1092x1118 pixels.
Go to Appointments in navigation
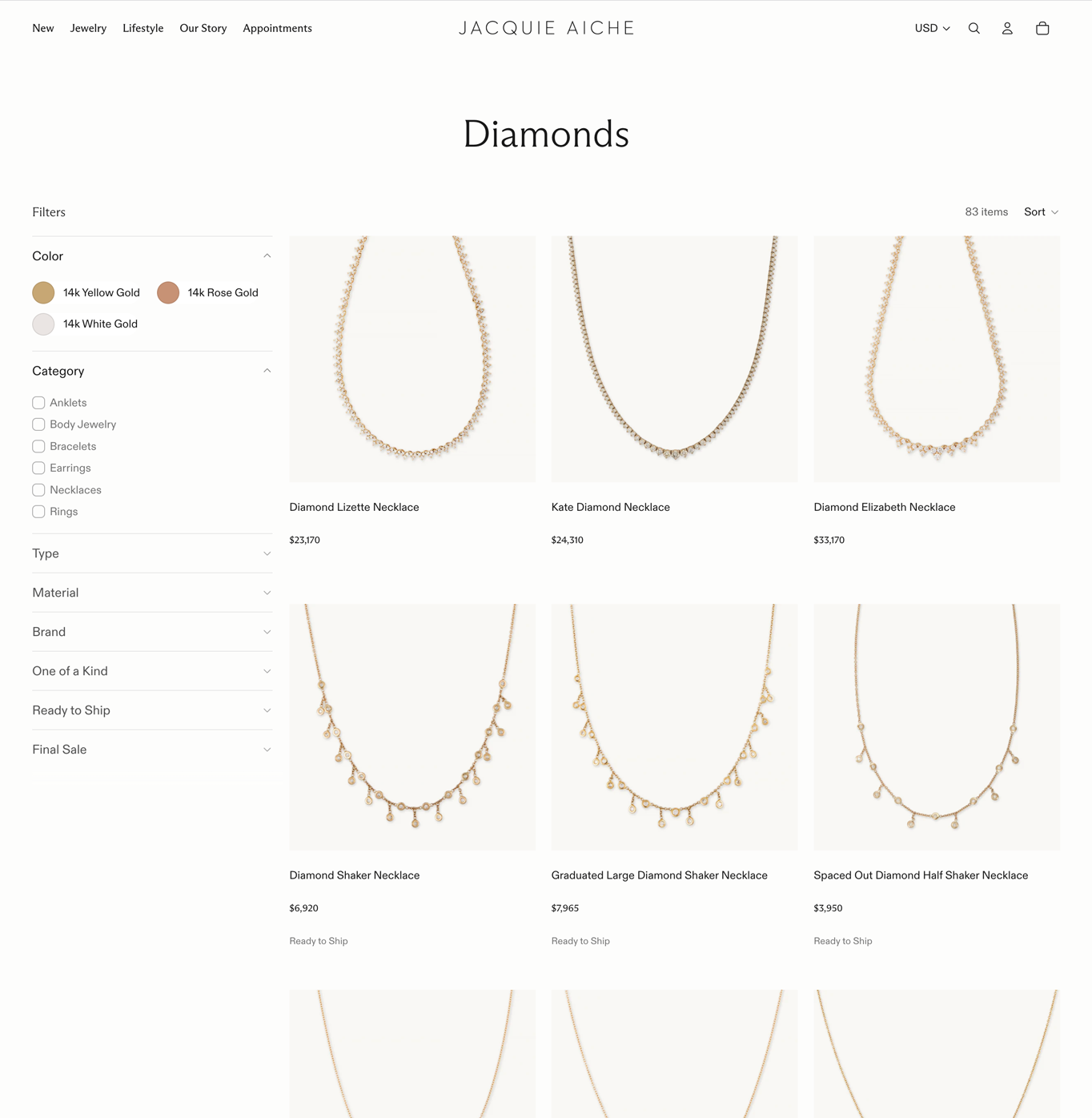click(277, 28)
